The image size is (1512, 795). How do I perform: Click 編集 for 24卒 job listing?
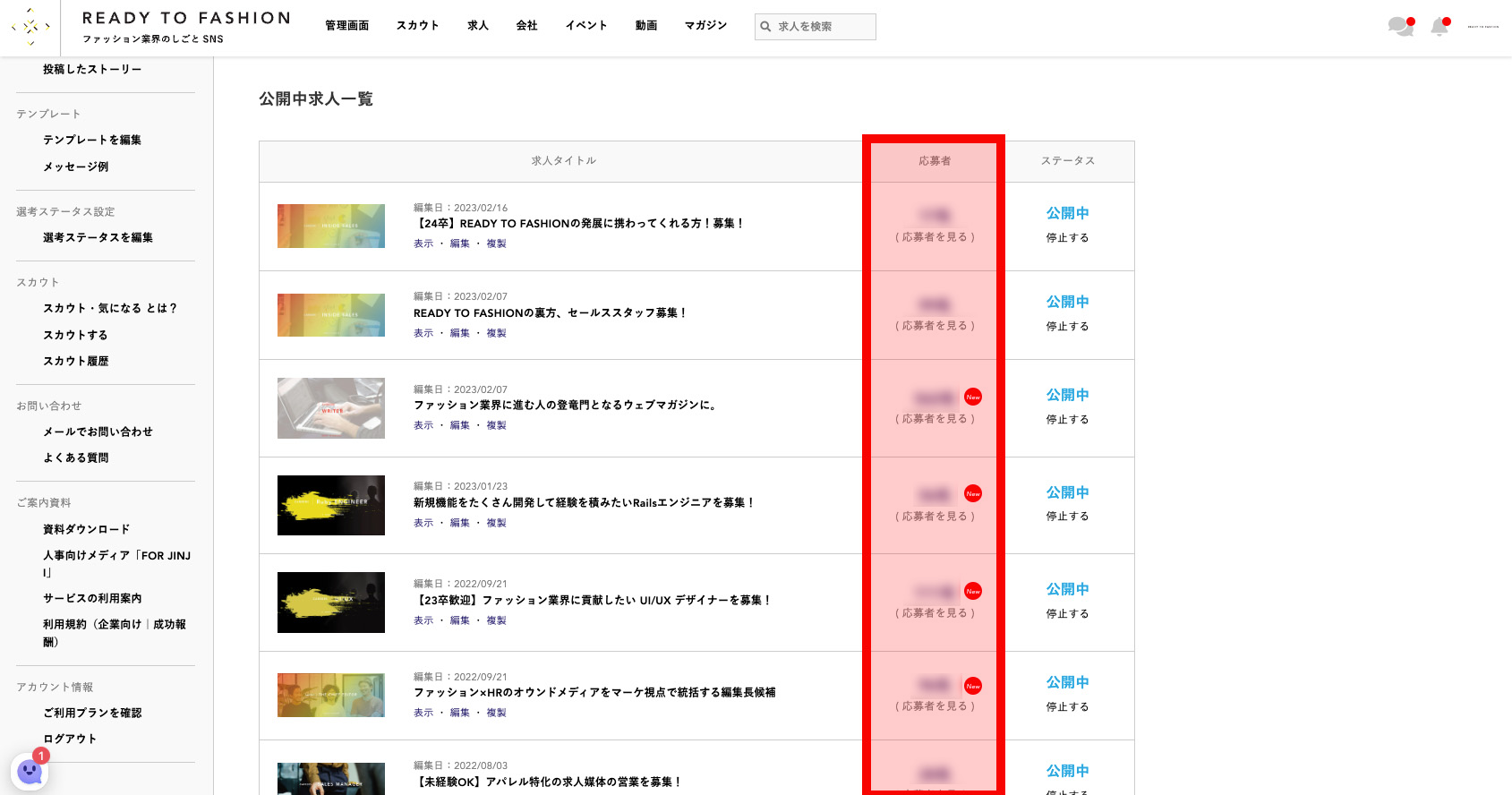pyautogui.click(x=460, y=244)
